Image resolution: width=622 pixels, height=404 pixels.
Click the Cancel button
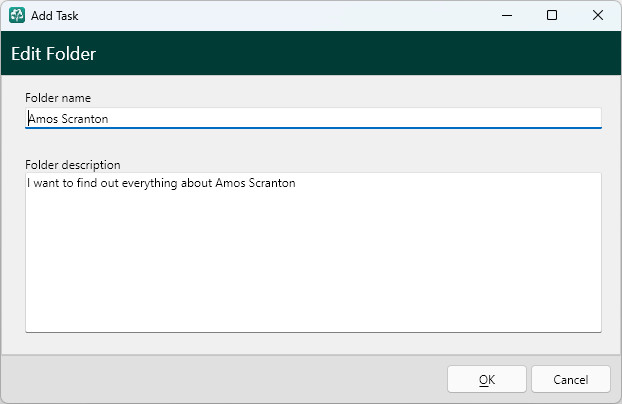(x=570, y=379)
